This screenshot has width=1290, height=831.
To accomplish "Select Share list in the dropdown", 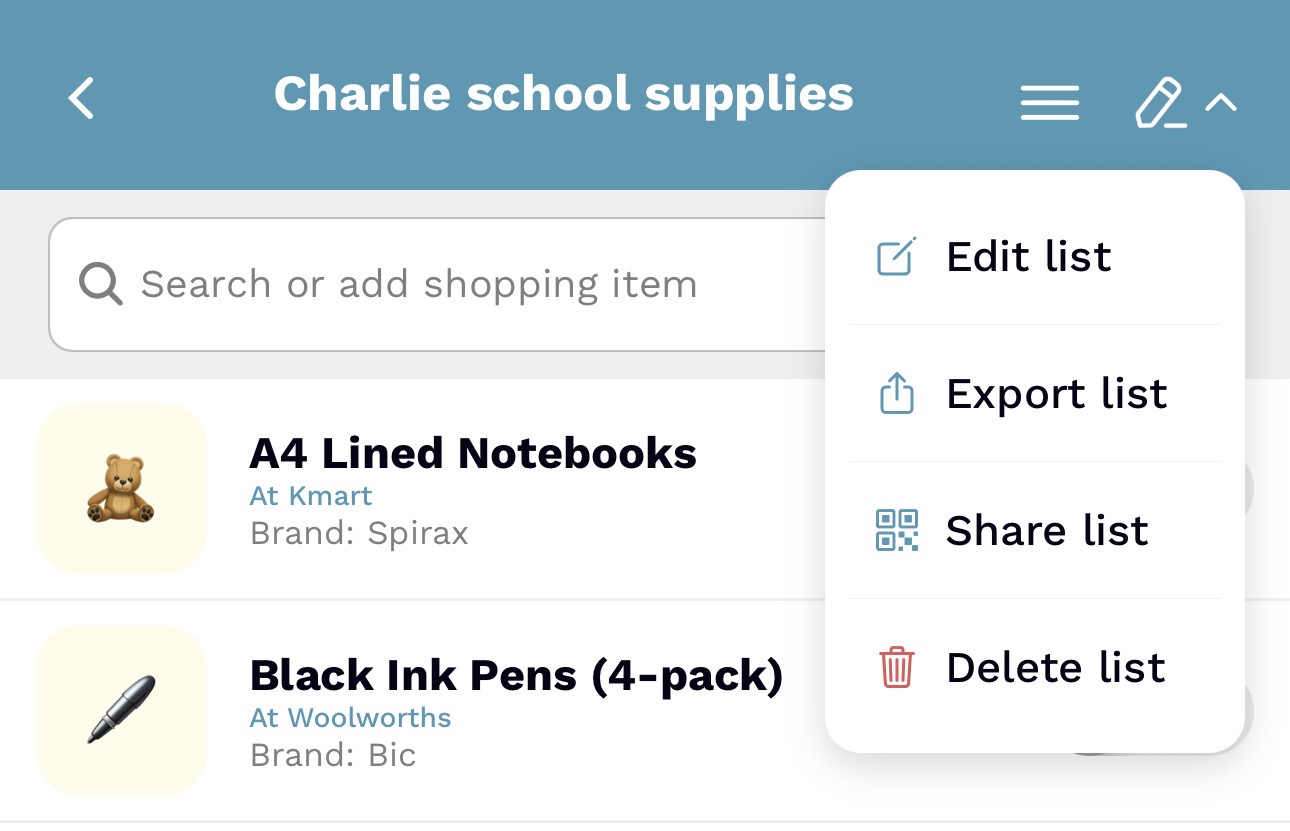I will click(1047, 531).
